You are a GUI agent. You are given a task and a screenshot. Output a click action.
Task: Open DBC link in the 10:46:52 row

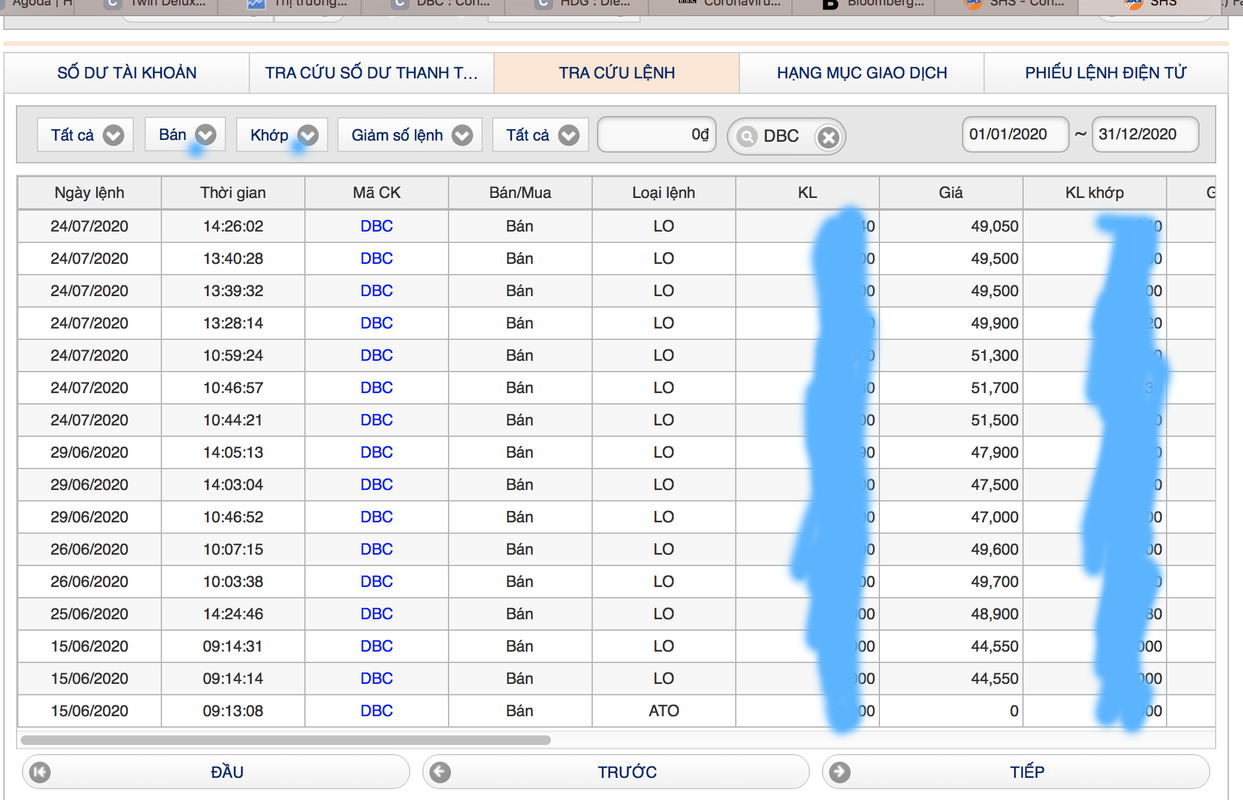coord(377,517)
